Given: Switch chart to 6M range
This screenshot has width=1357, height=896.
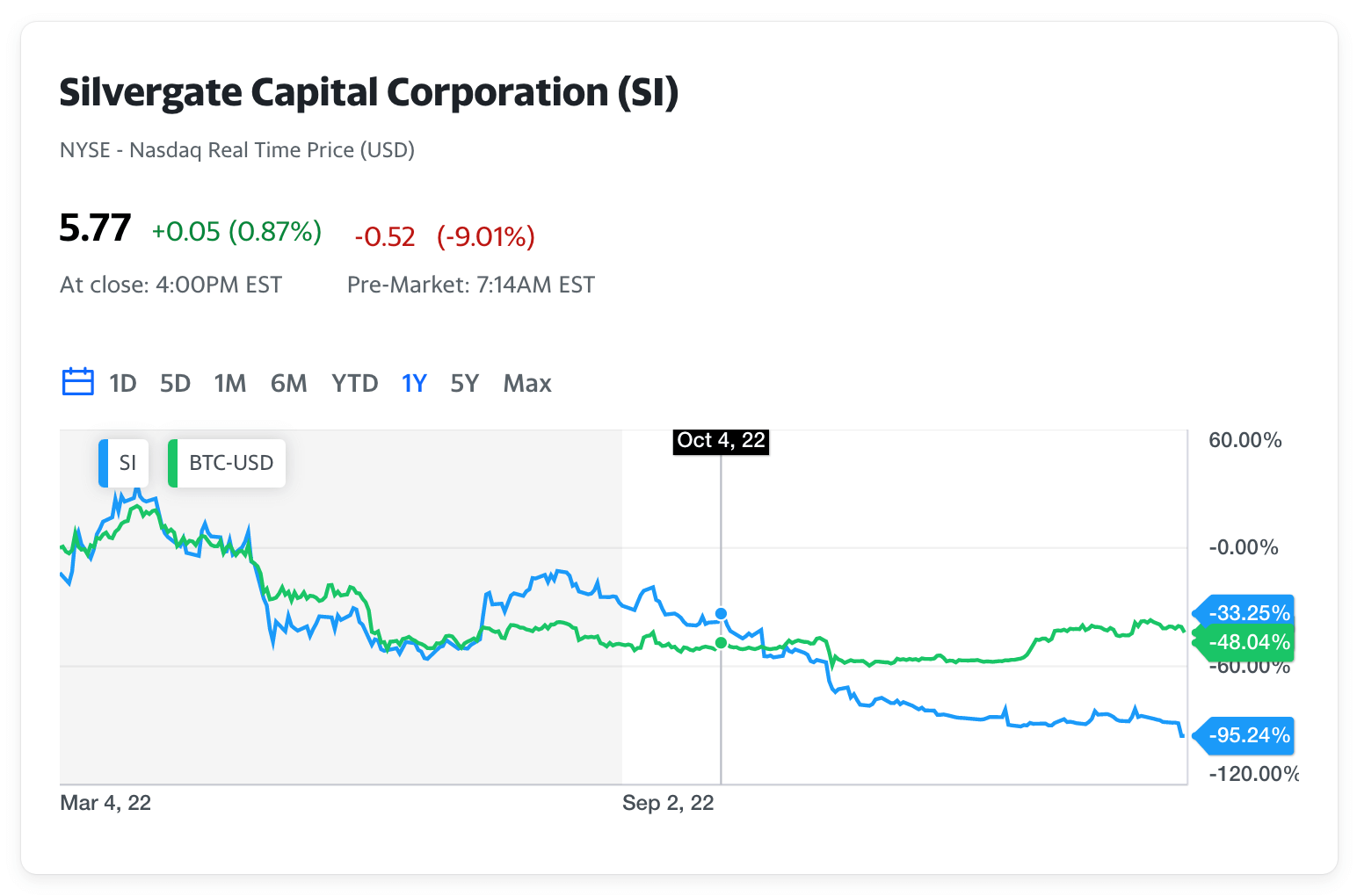Looking at the screenshot, I should pyautogui.click(x=288, y=383).
